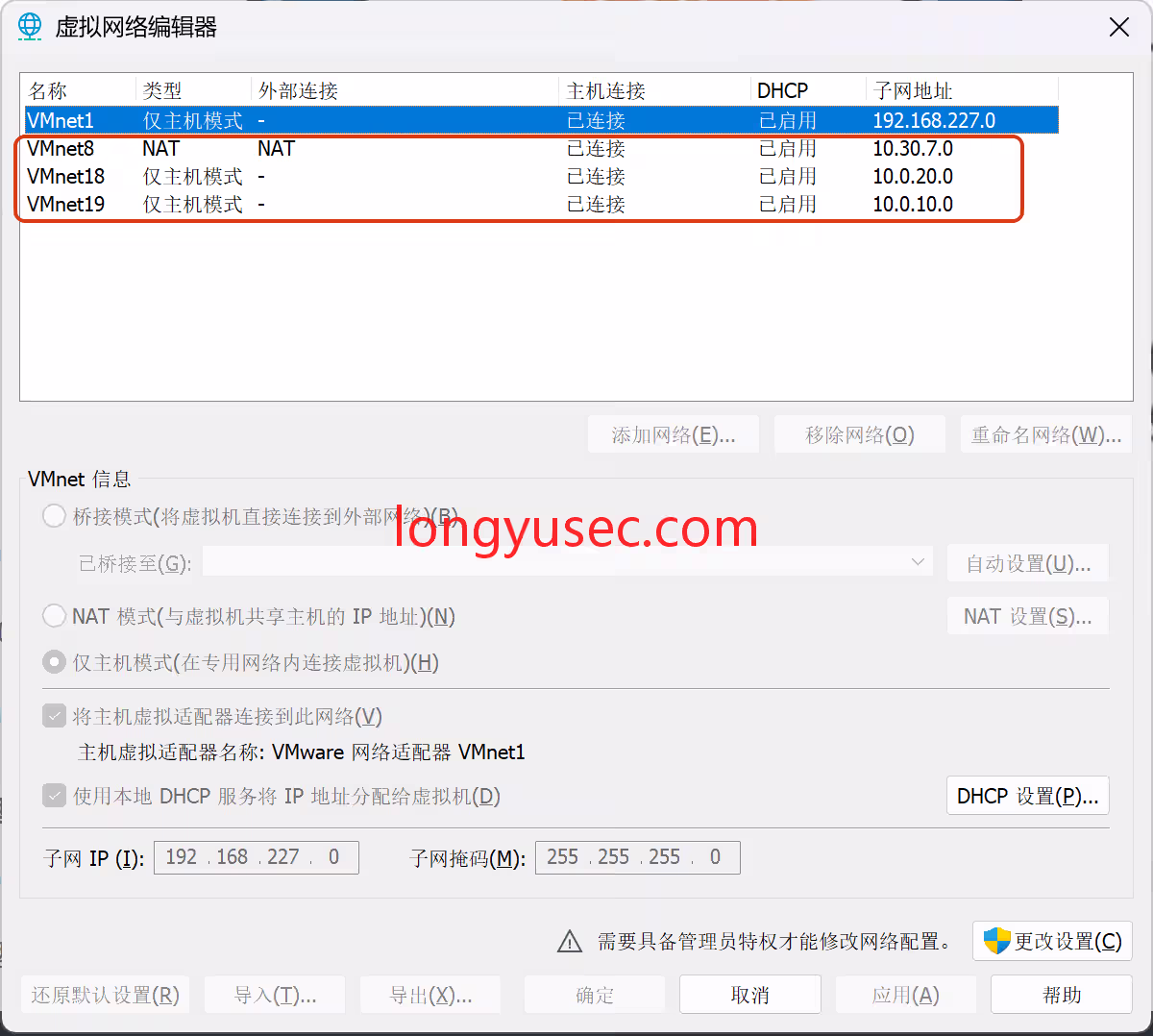
Task: Click the 确定 button
Action: pyautogui.click(x=595, y=995)
